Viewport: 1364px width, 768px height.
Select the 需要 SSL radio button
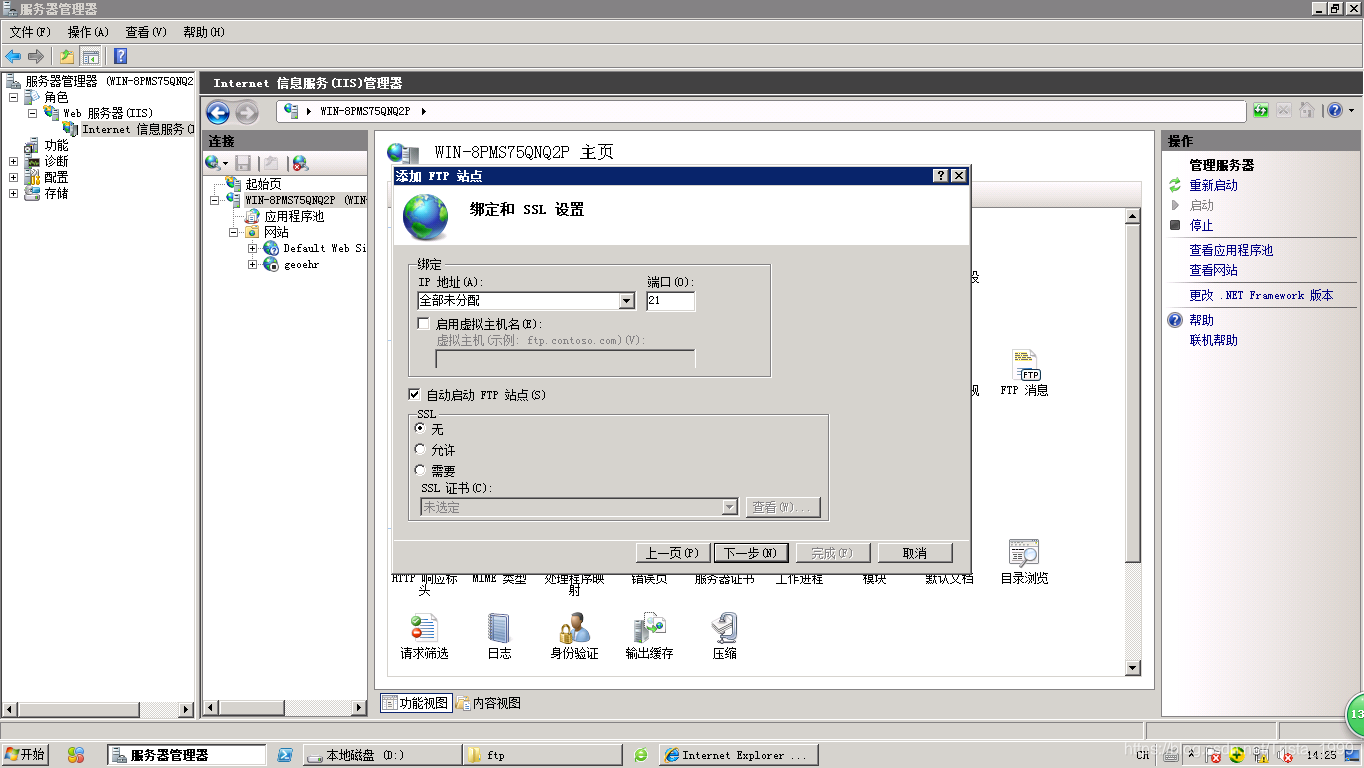point(420,470)
